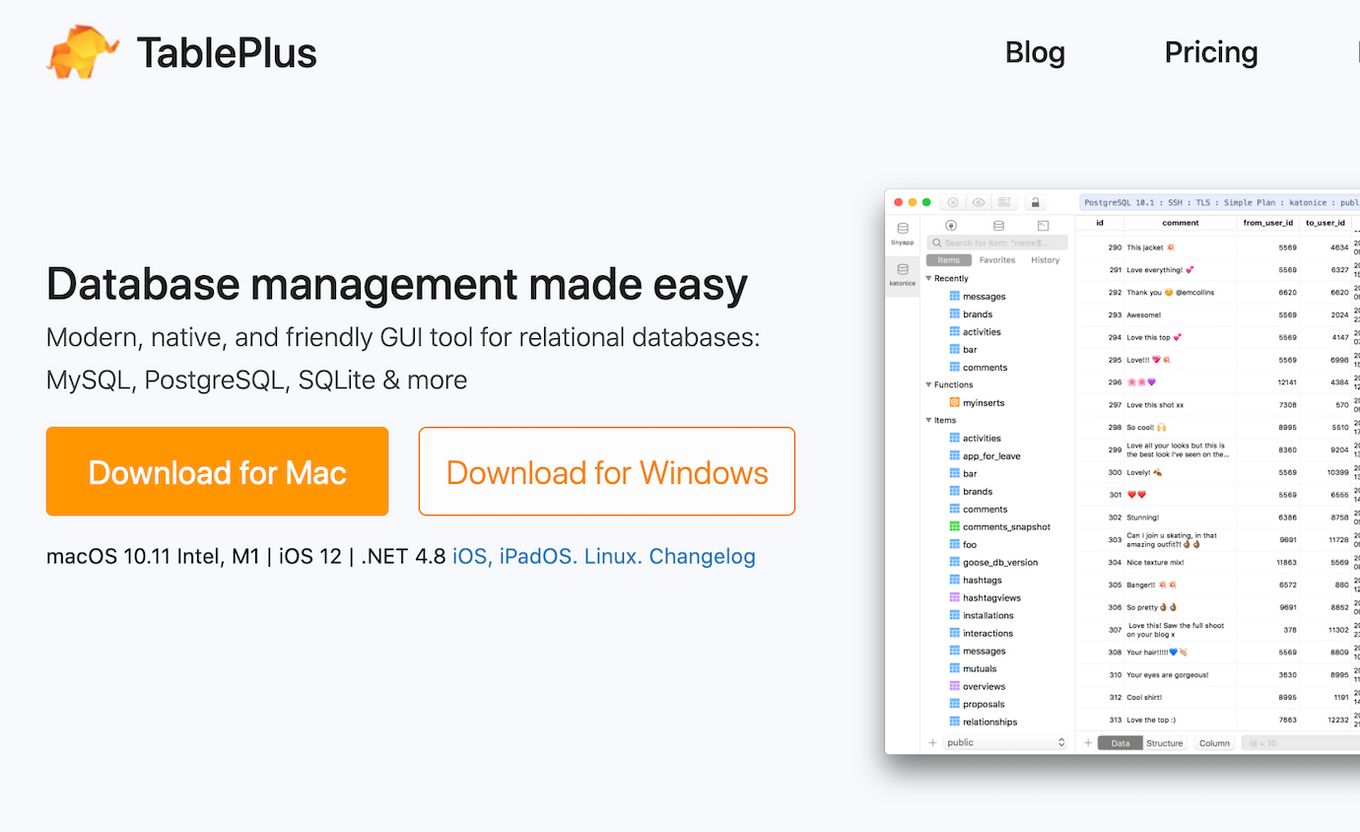Viewport: 1360px width, 832px height.
Task: Click the Download for Mac button
Action: tap(217, 471)
